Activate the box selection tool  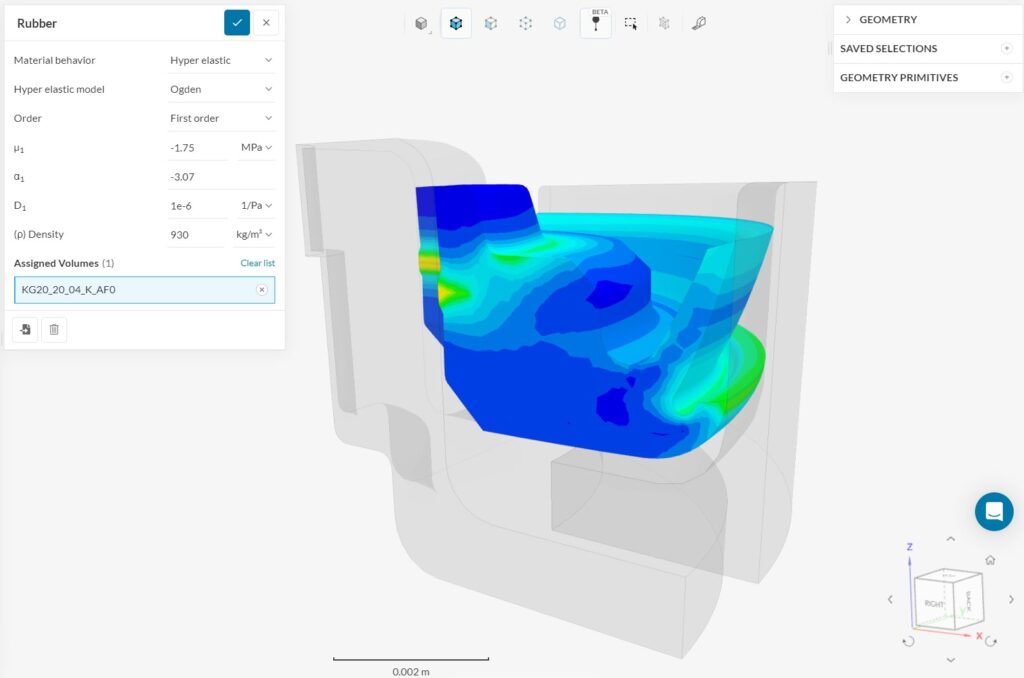coord(630,22)
